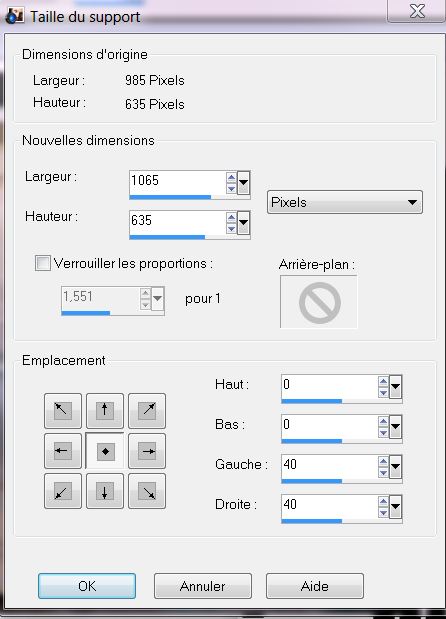This screenshot has width=446, height=619.
Task: Click into the Haut value field
Action: pyautogui.click(x=329, y=386)
